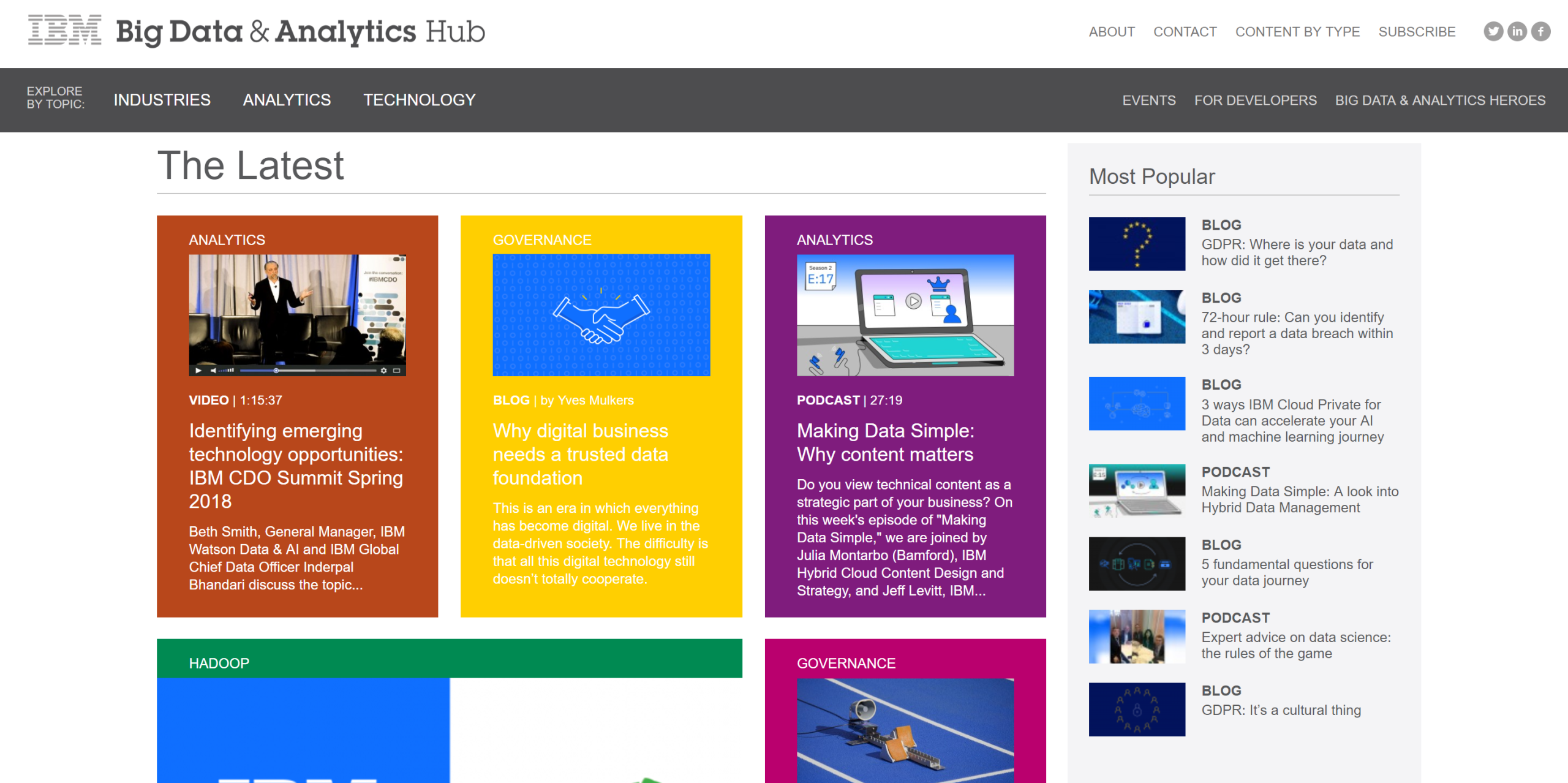Open '72-hour rule' data breach blog

[x=1297, y=333]
